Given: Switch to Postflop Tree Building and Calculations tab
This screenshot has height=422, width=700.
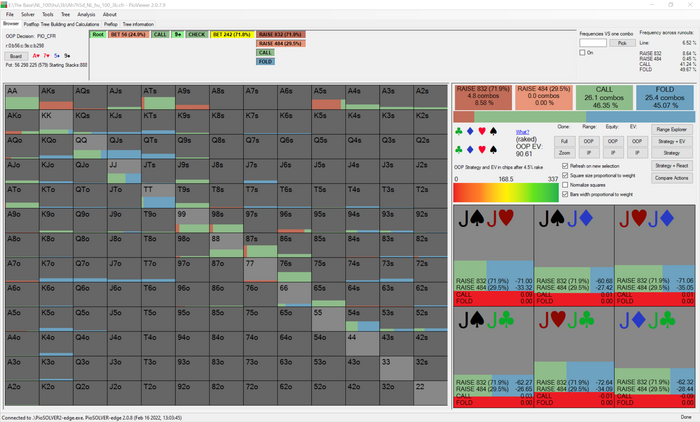Looking at the screenshot, I should (x=61, y=24).
